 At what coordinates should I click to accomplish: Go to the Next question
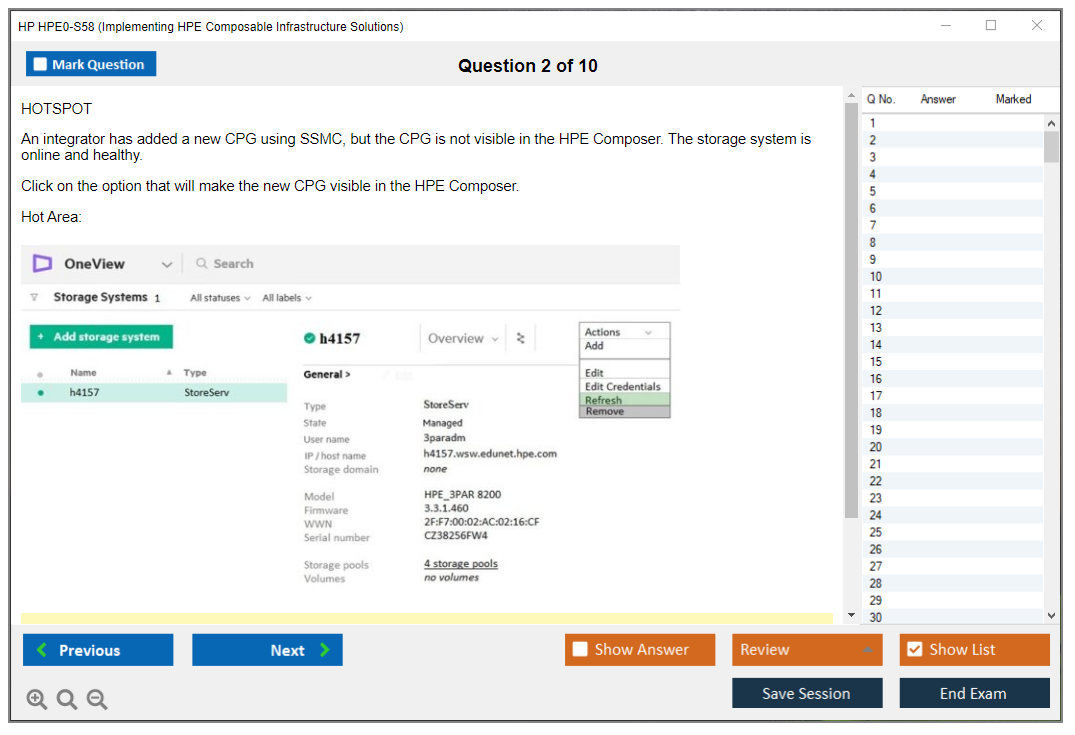[x=267, y=650]
